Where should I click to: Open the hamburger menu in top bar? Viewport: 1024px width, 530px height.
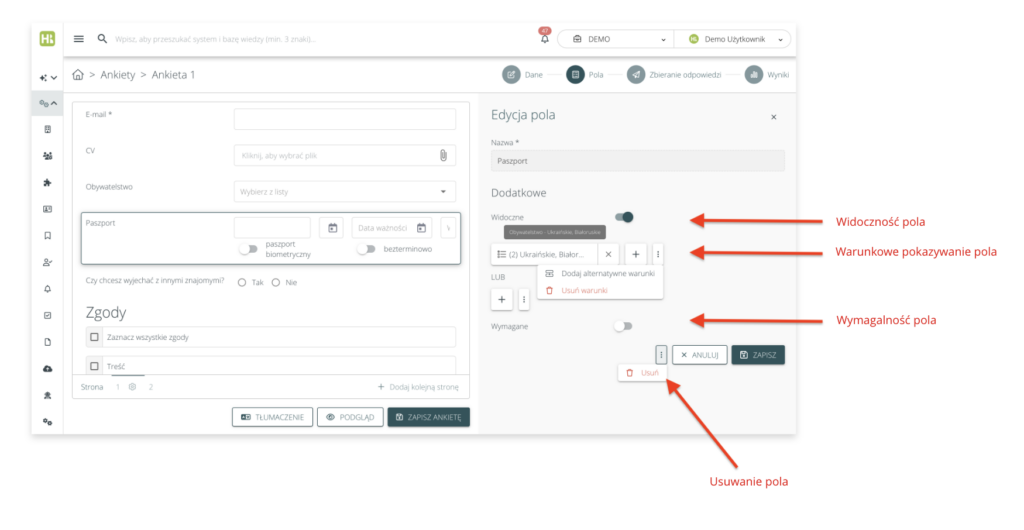click(79, 39)
